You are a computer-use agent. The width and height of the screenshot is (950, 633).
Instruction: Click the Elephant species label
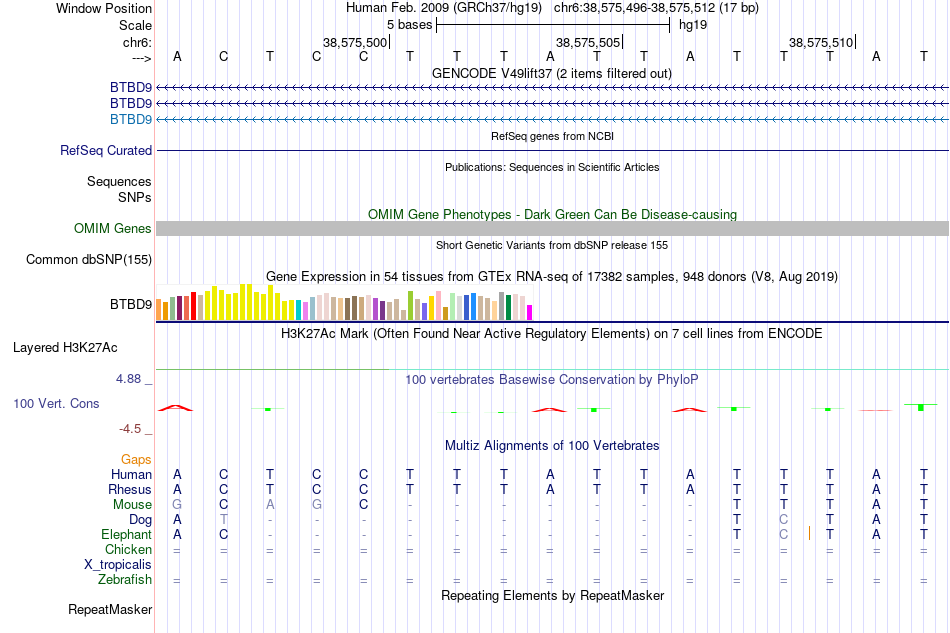127,535
